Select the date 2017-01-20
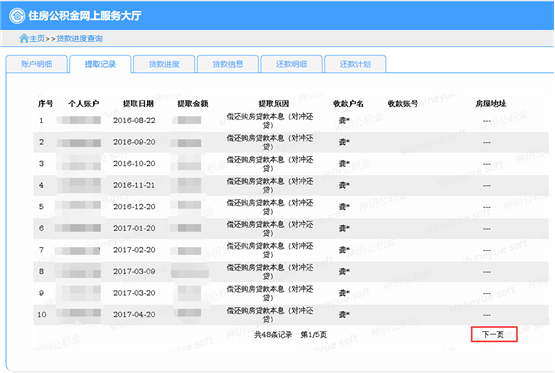Image resolution: width=555 pixels, height=373 pixels. (134, 228)
